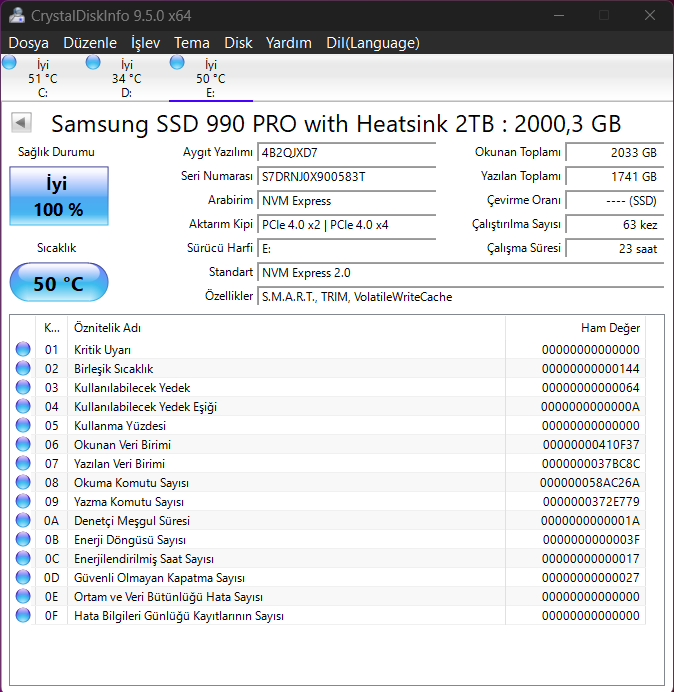This screenshot has width=674, height=692.
Task: Click the status orb for Birleşik Sıcaklık
Action: point(23,368)
